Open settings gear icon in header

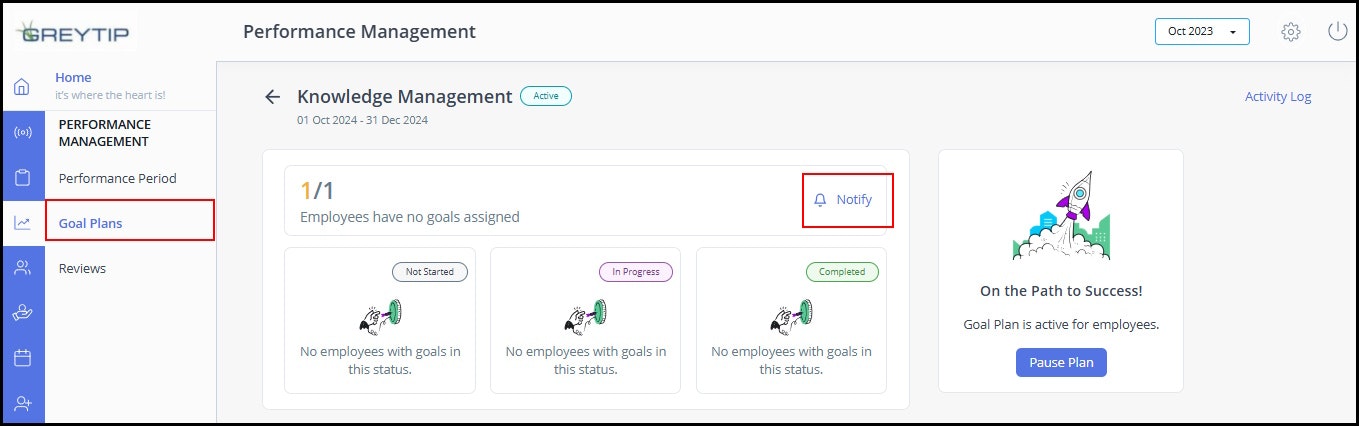tap(1290, 32)
